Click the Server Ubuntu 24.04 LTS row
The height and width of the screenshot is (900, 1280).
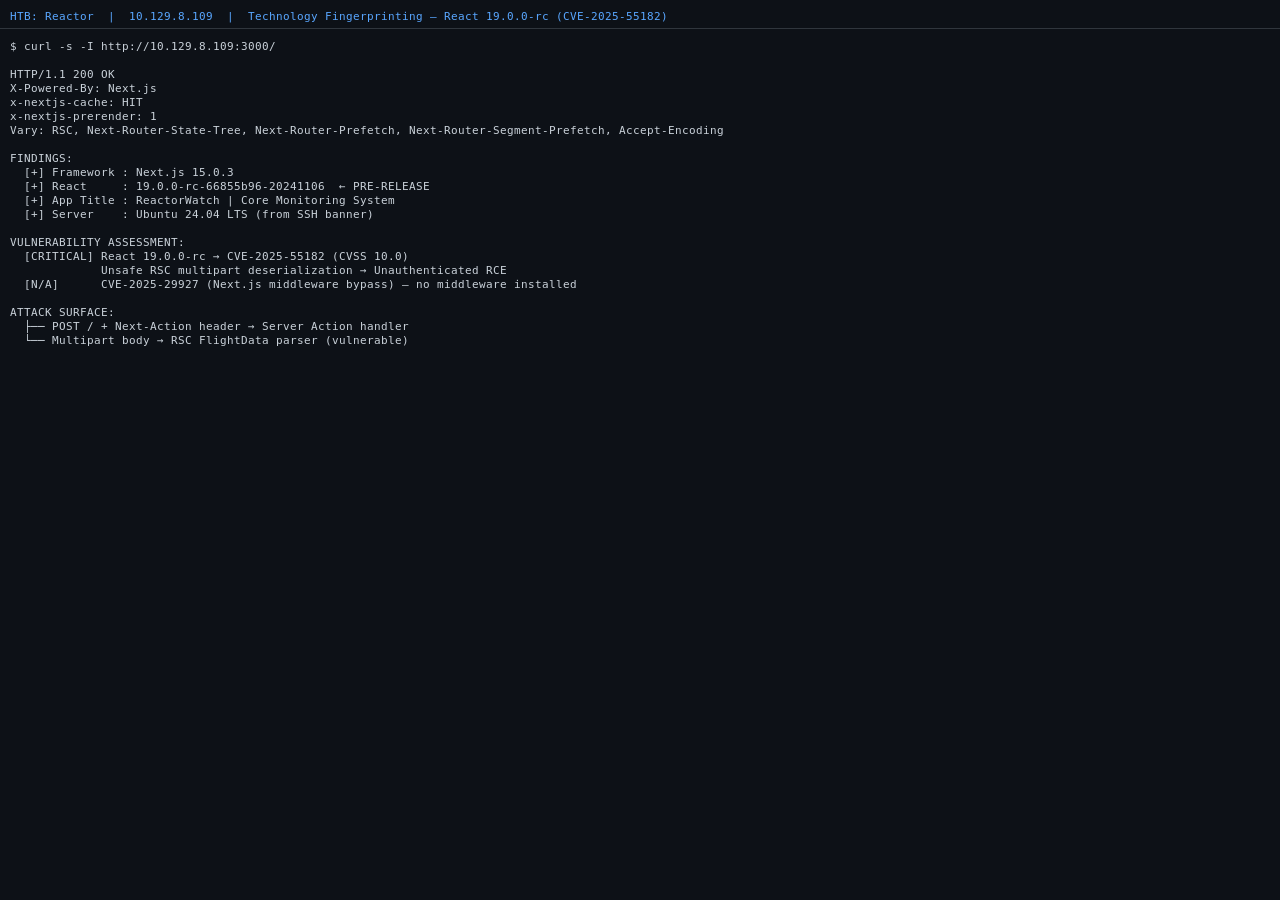[x=199, y=214]
